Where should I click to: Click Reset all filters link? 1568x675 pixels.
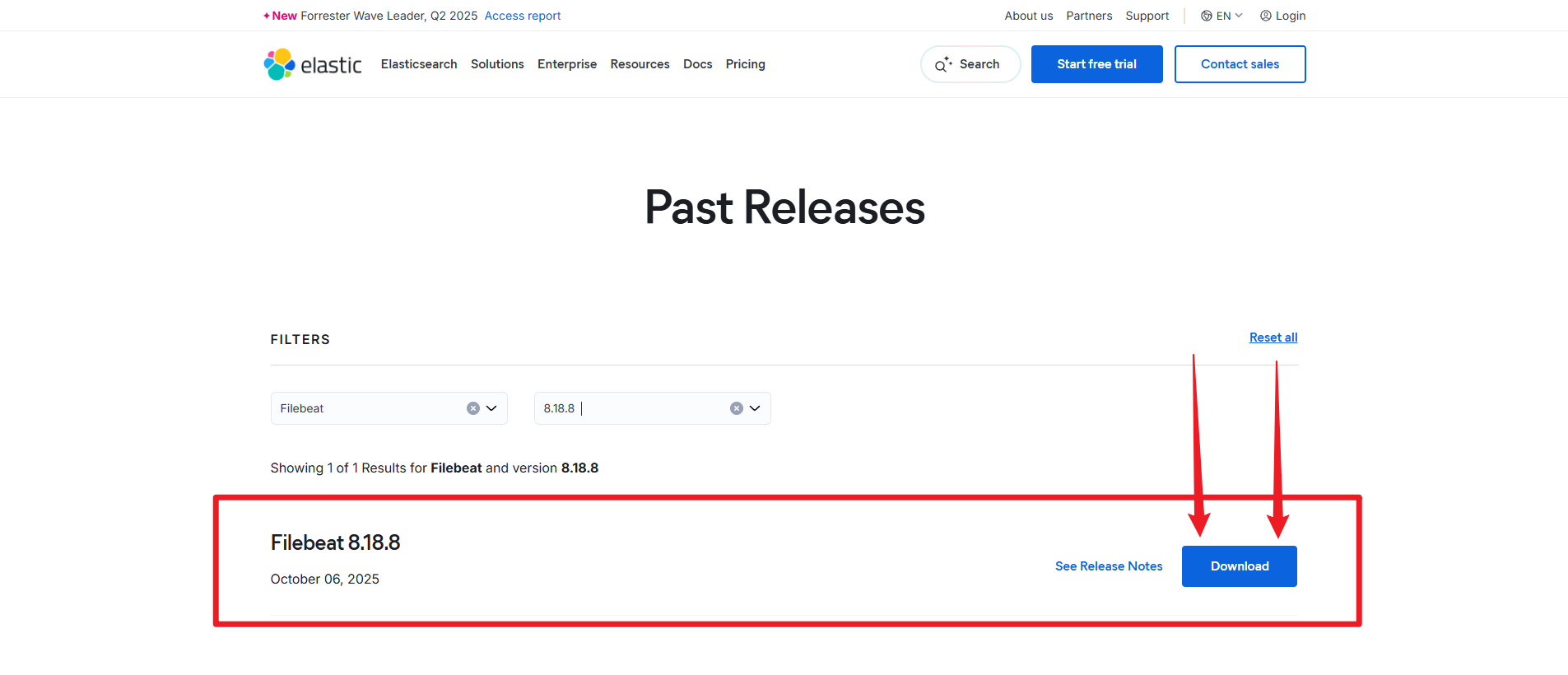(1273, 337)
